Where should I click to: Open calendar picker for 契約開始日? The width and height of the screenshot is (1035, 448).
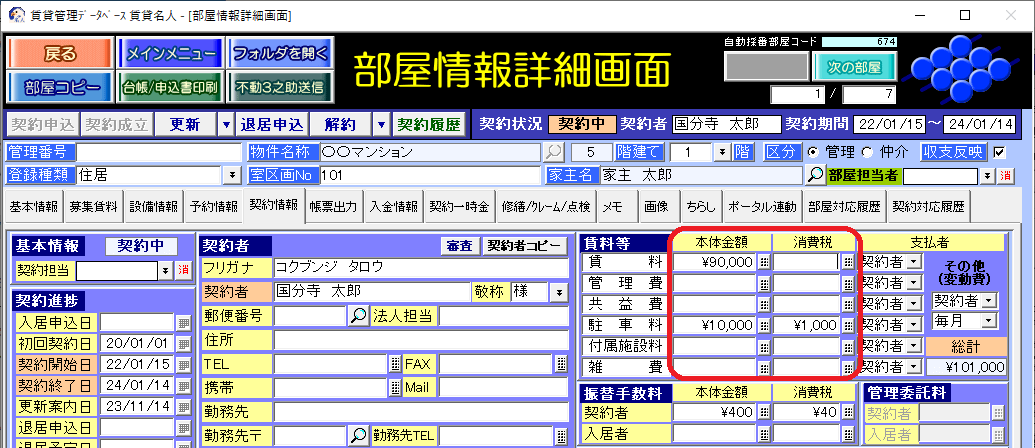tap(183, 365)
